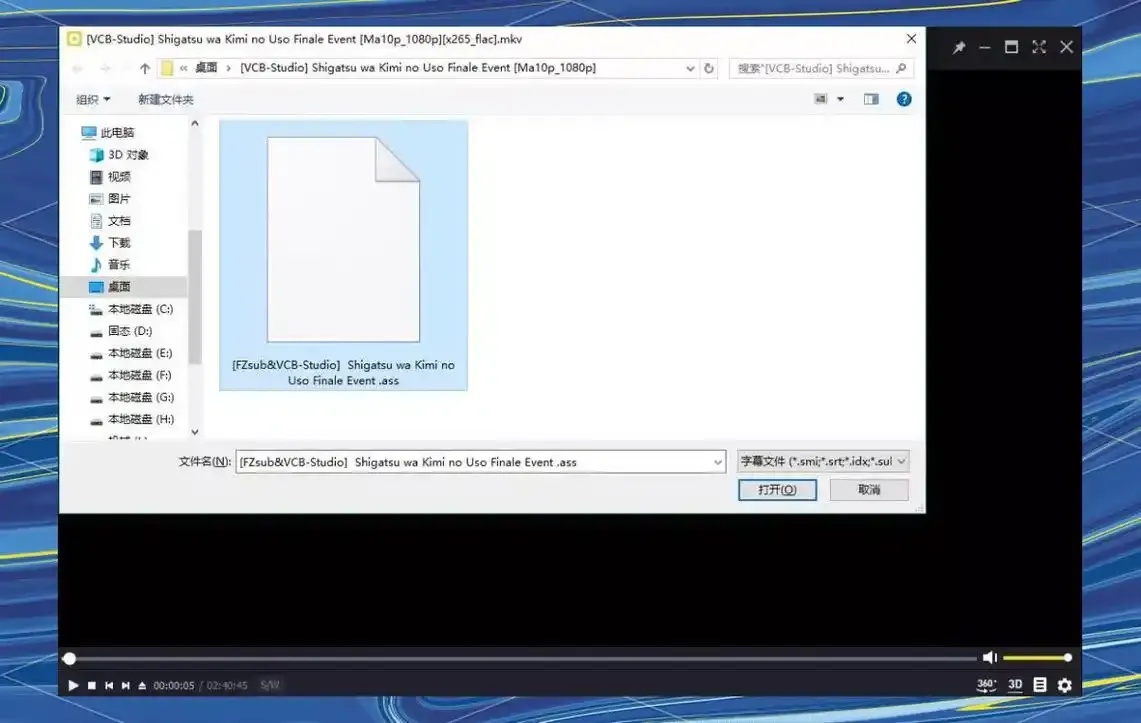The image size is (1141, 723).
Task: Pin the media player window on top
Action: click(958, 47)
